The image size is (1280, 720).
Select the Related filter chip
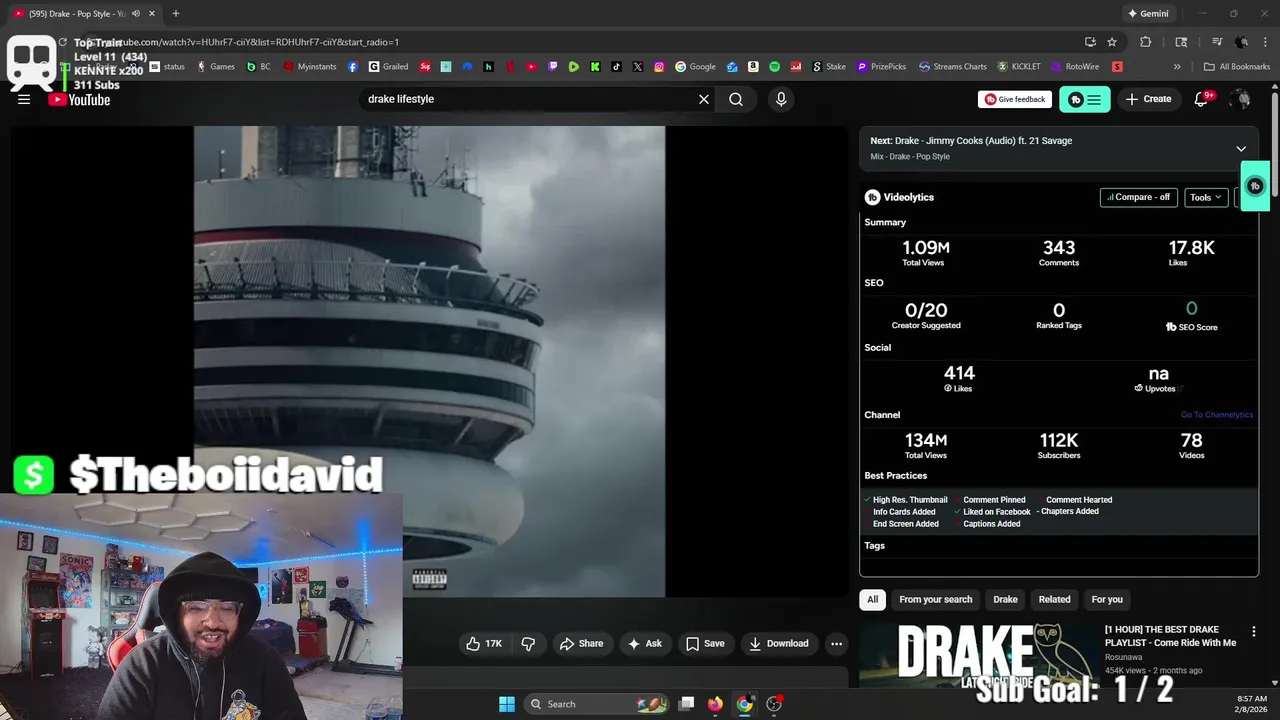coord(1054,599)
